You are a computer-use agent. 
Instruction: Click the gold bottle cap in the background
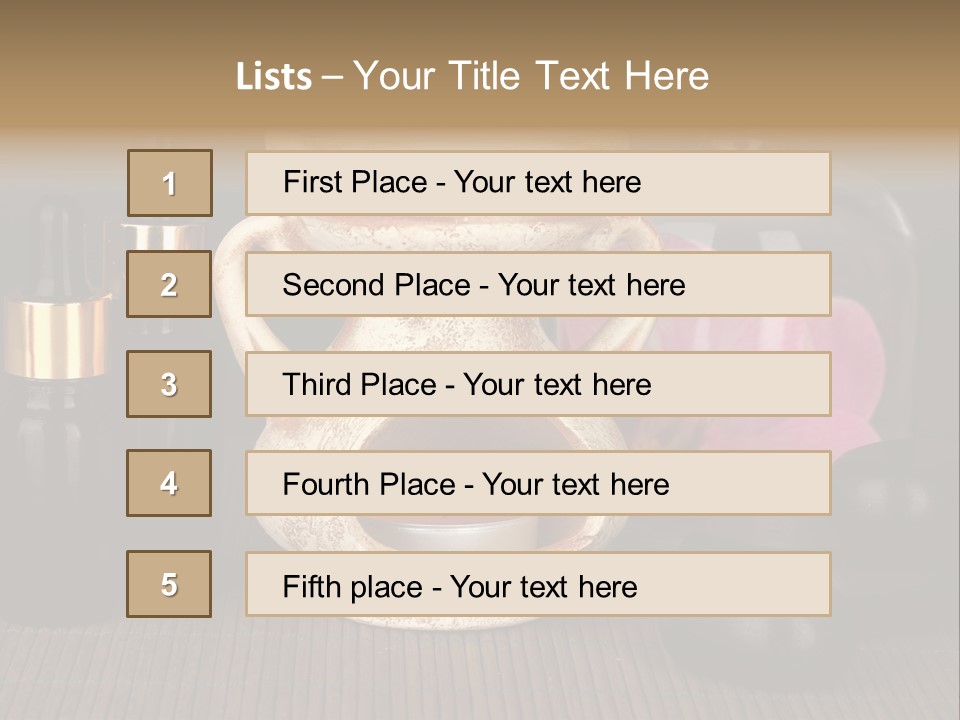pyautogui.click(x=58, y=337)
